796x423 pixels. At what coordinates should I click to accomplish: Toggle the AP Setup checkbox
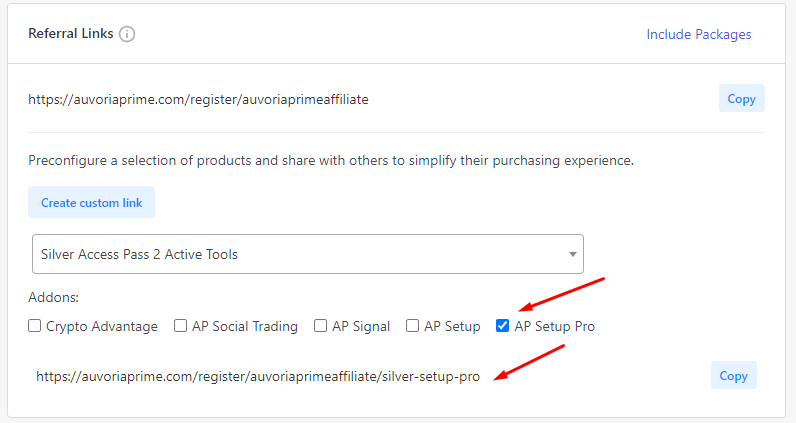[x=412, y=326]
